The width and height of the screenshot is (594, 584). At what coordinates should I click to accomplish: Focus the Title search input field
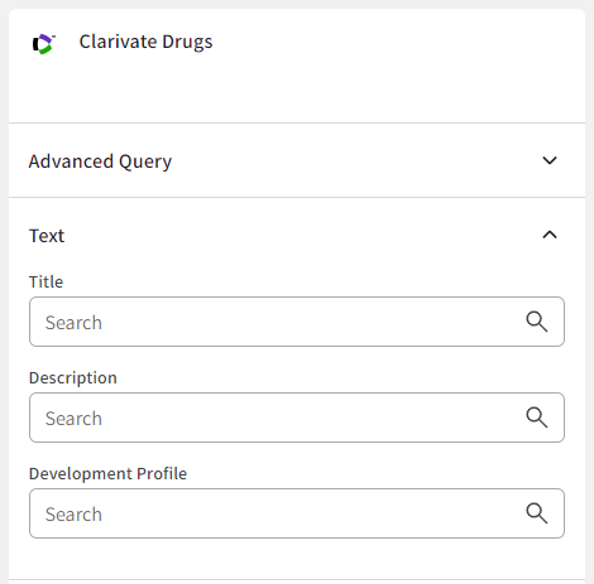297,322
